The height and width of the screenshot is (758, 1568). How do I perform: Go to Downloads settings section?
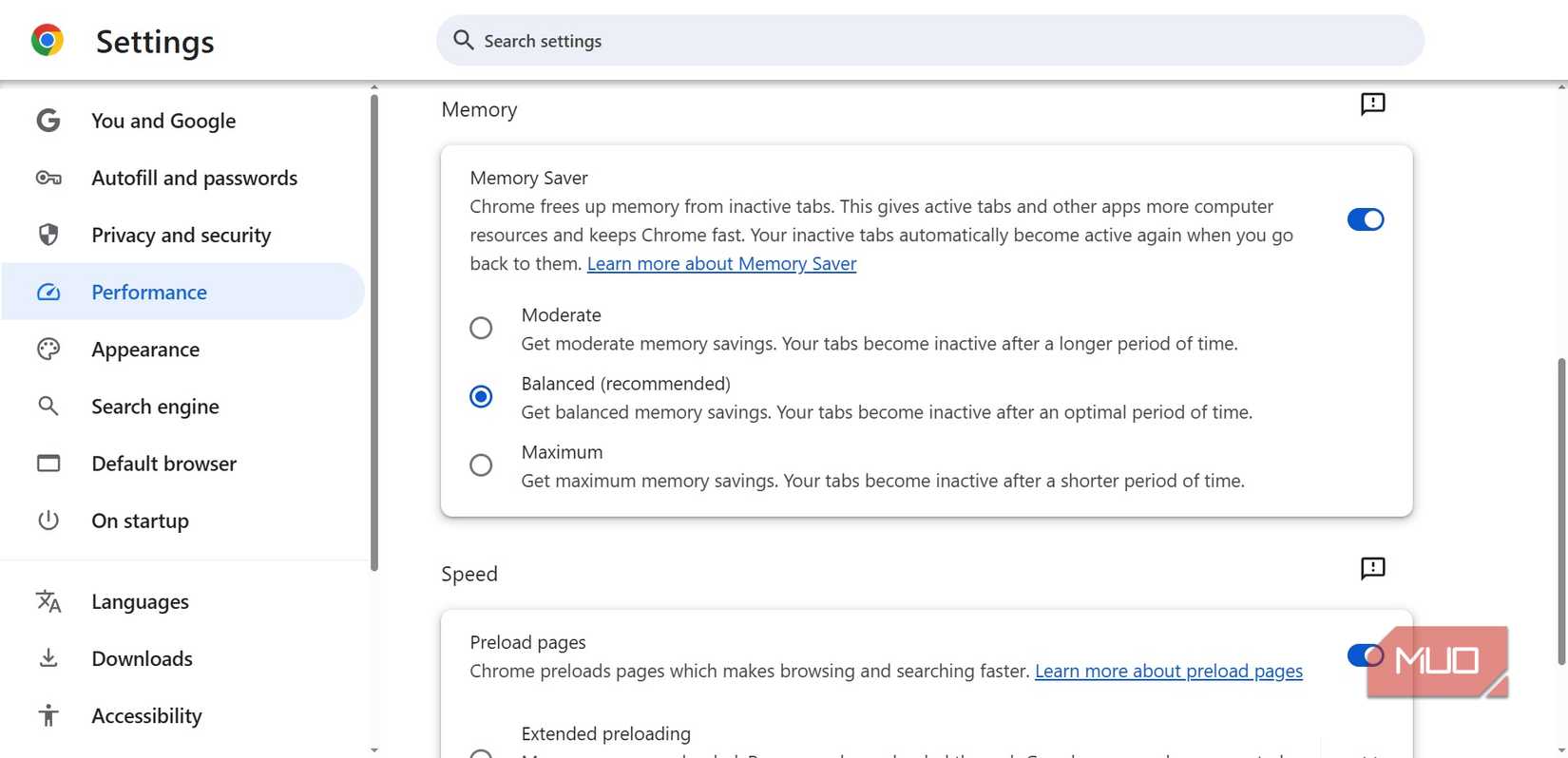tap(142, 659)
